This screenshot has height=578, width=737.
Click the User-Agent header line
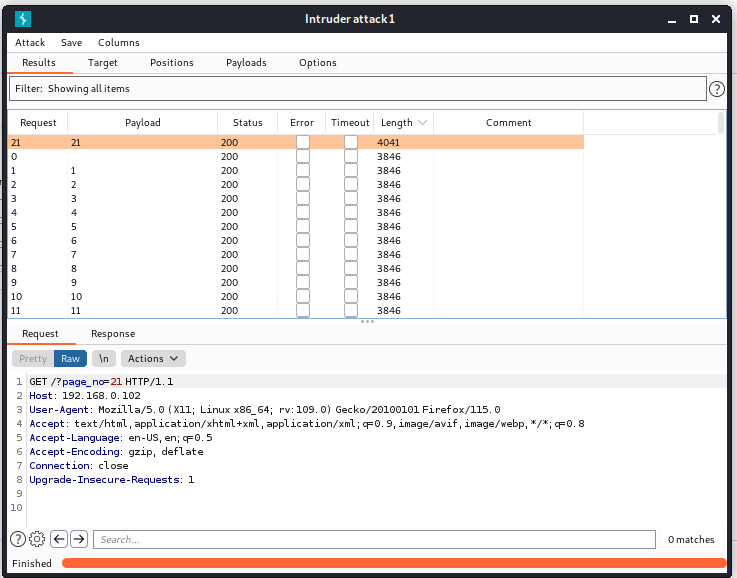click(x=265, y=410)
